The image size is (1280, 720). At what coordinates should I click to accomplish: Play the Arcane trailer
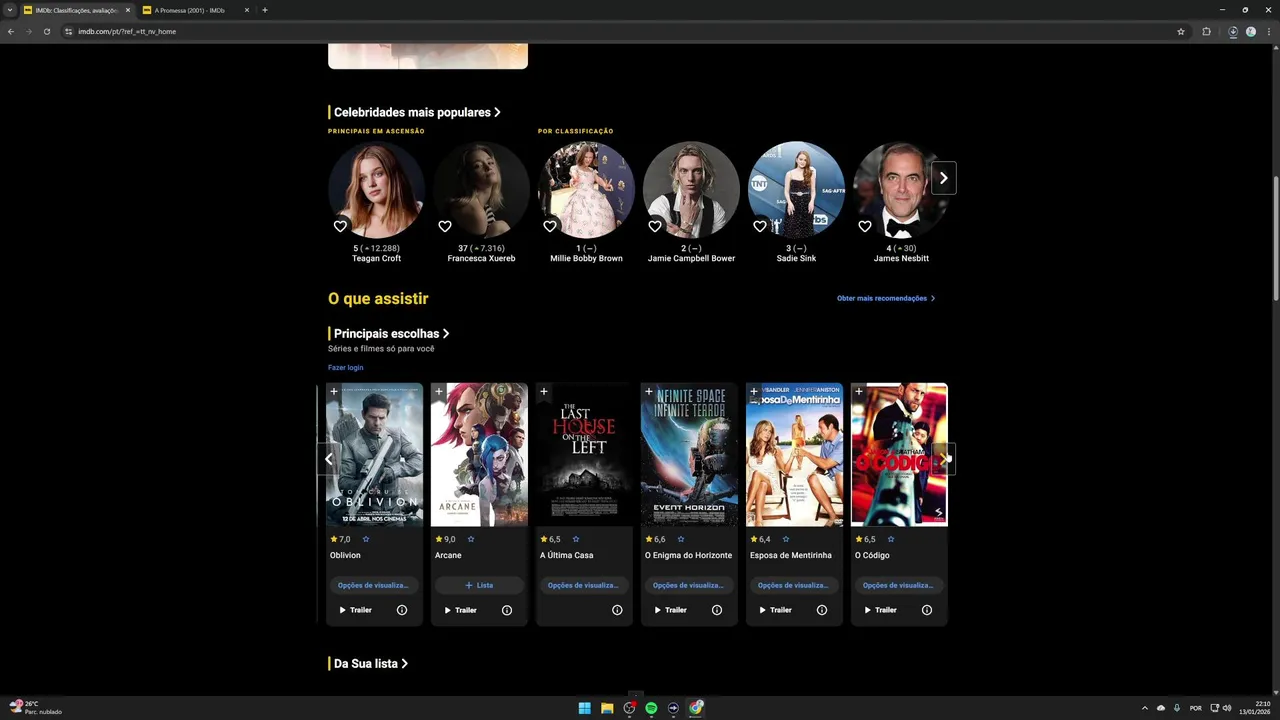click(x=461, y=610)
